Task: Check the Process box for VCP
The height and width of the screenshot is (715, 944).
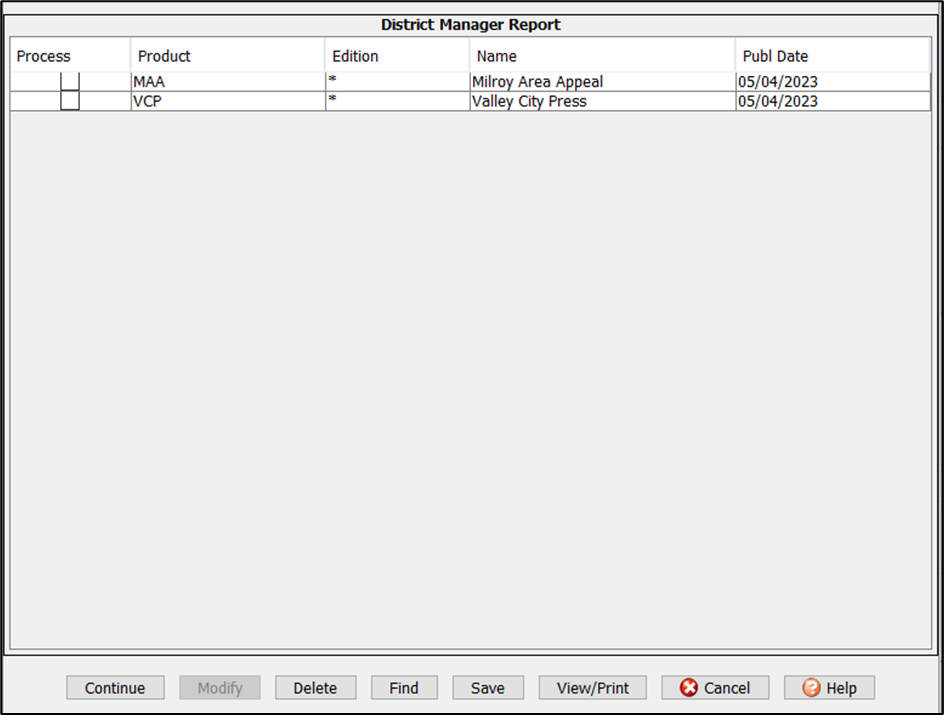Action: [70, 101]
